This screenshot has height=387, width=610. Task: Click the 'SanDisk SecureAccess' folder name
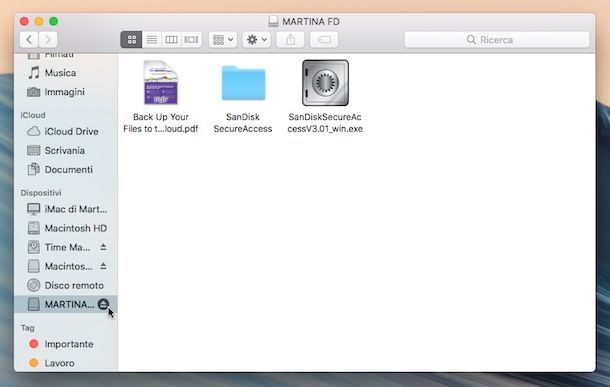[243, 123]
